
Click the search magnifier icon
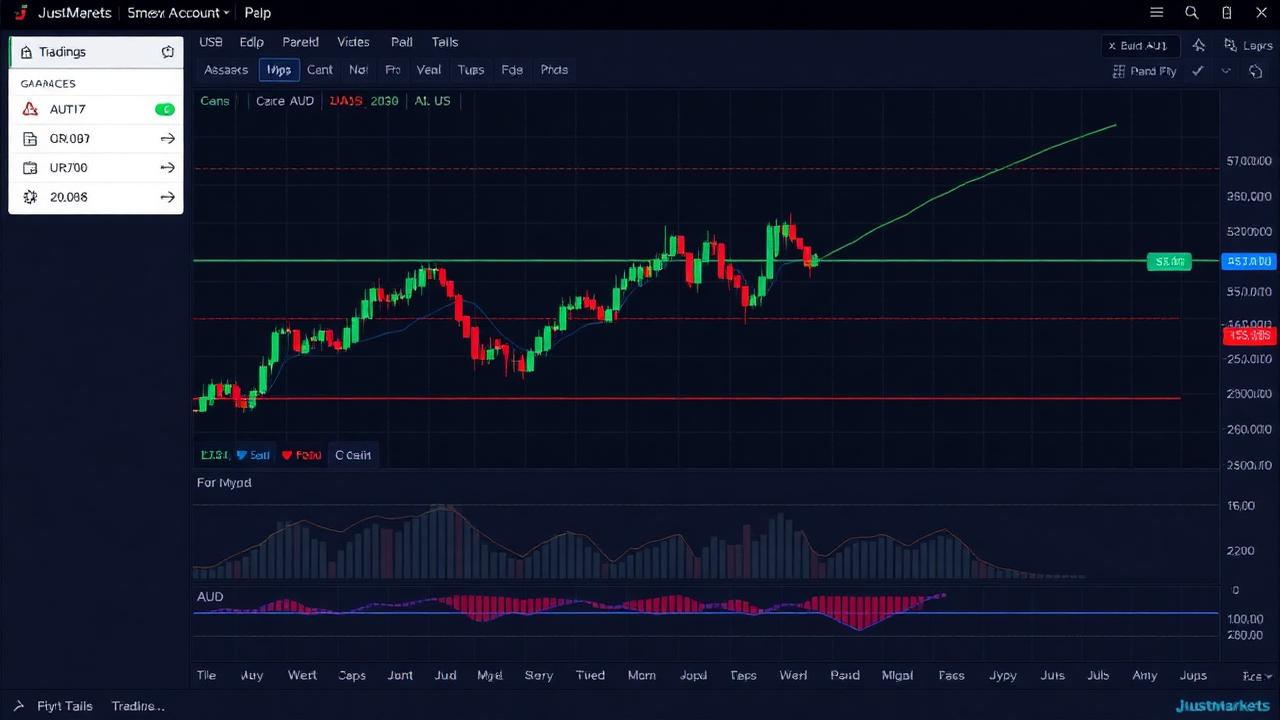pyautogui.click(x=1192, y=13)
